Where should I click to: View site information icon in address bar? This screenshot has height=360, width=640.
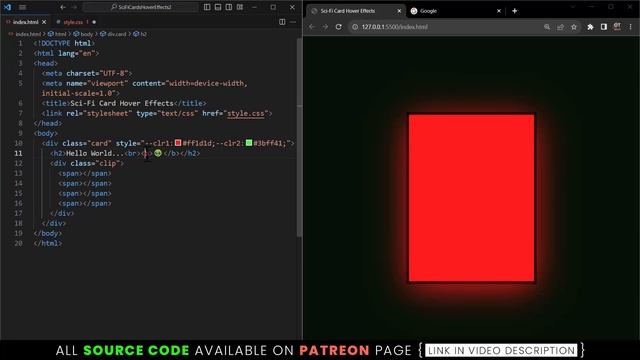pyautogui.click(x=355, y=27)
